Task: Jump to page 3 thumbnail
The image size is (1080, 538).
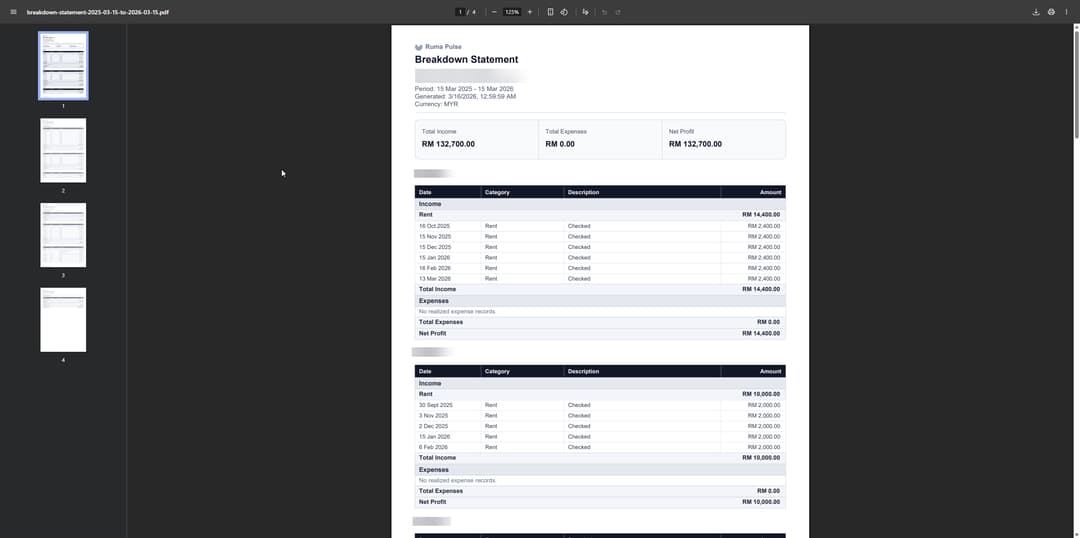Action: (63, 235)
